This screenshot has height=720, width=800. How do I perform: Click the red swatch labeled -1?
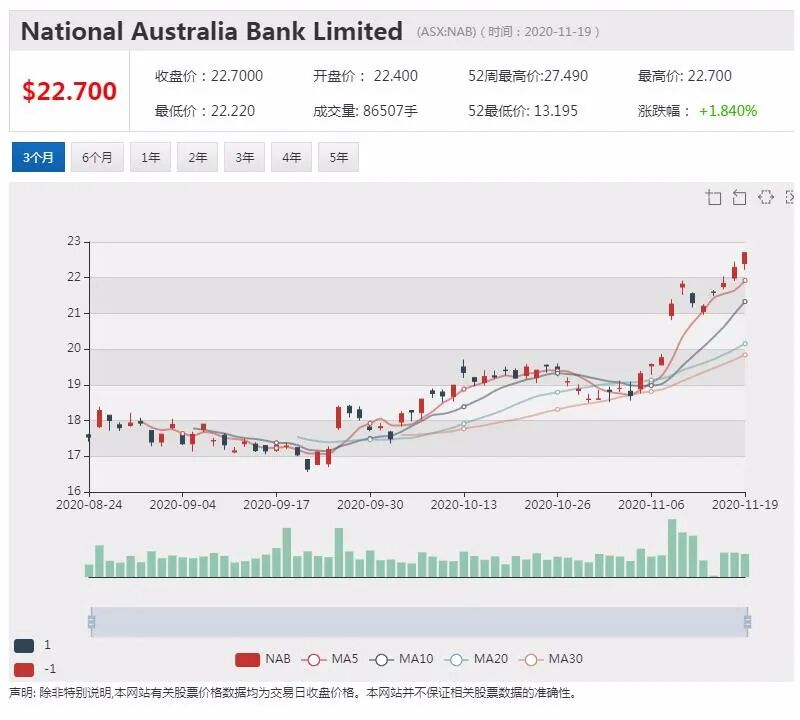click(24, 669)
